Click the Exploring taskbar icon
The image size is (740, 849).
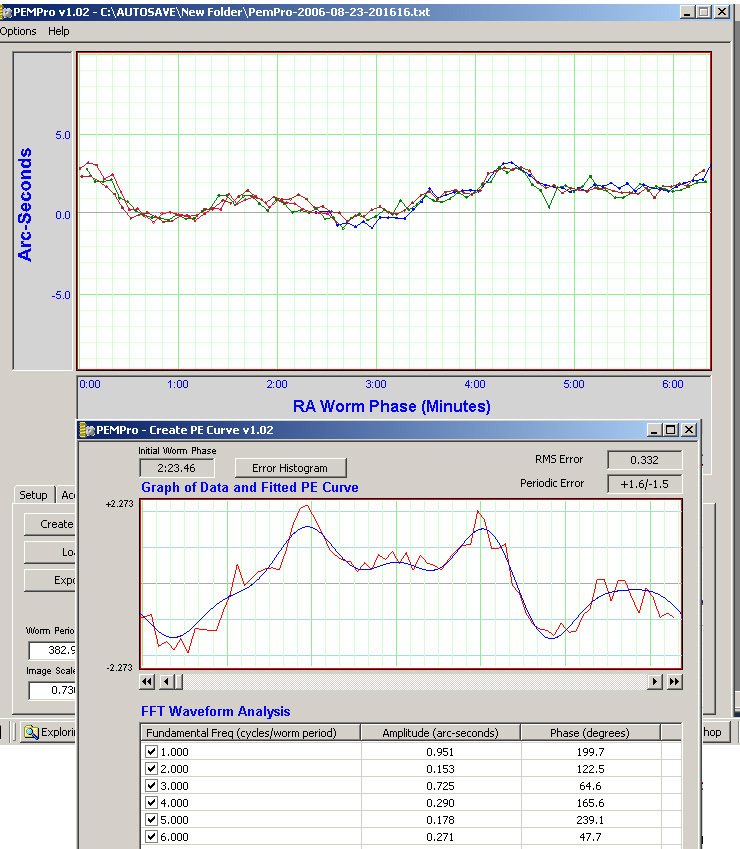(31, 732)
